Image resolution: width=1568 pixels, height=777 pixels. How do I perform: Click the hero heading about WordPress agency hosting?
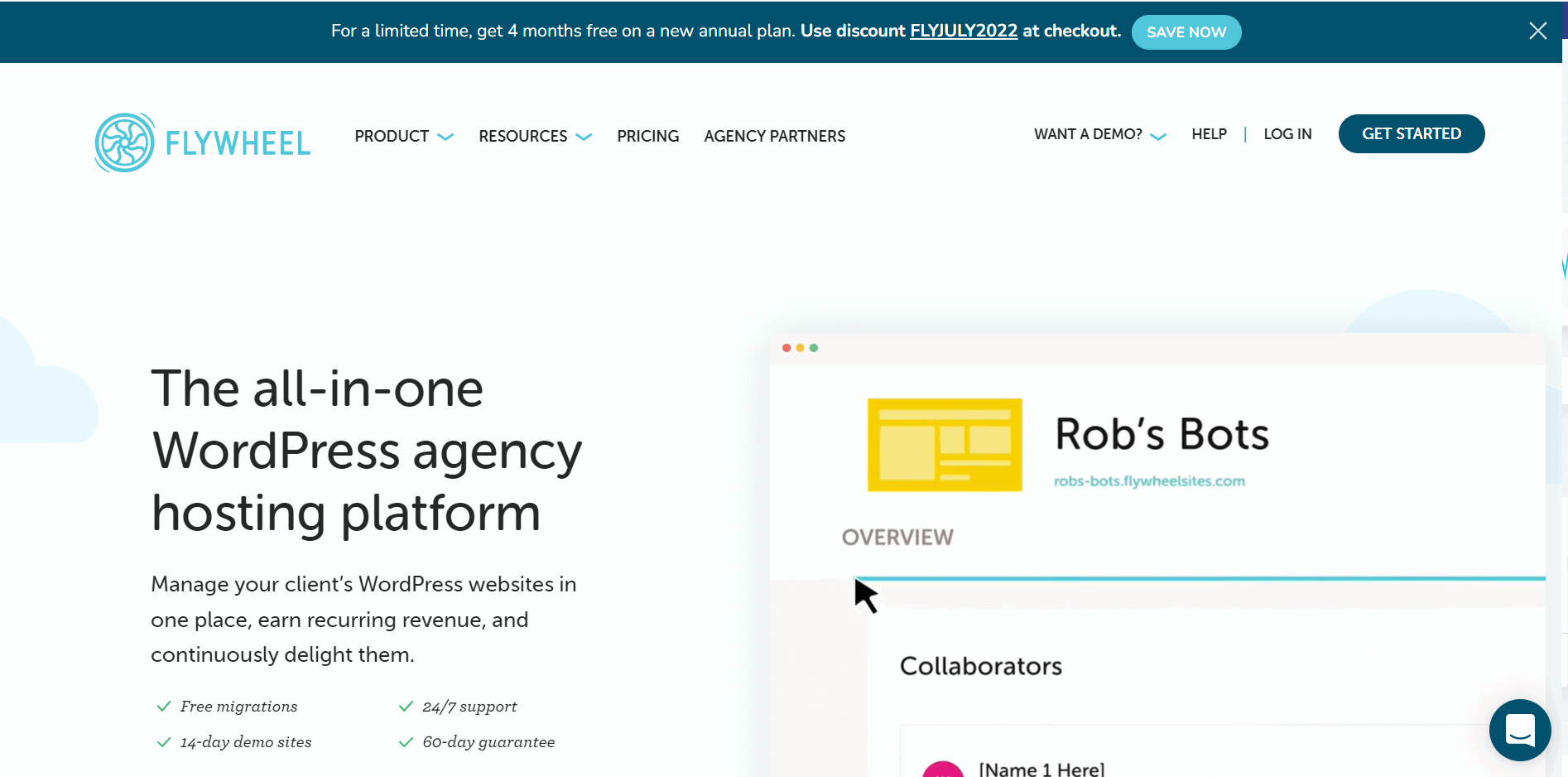click(367, 451)
